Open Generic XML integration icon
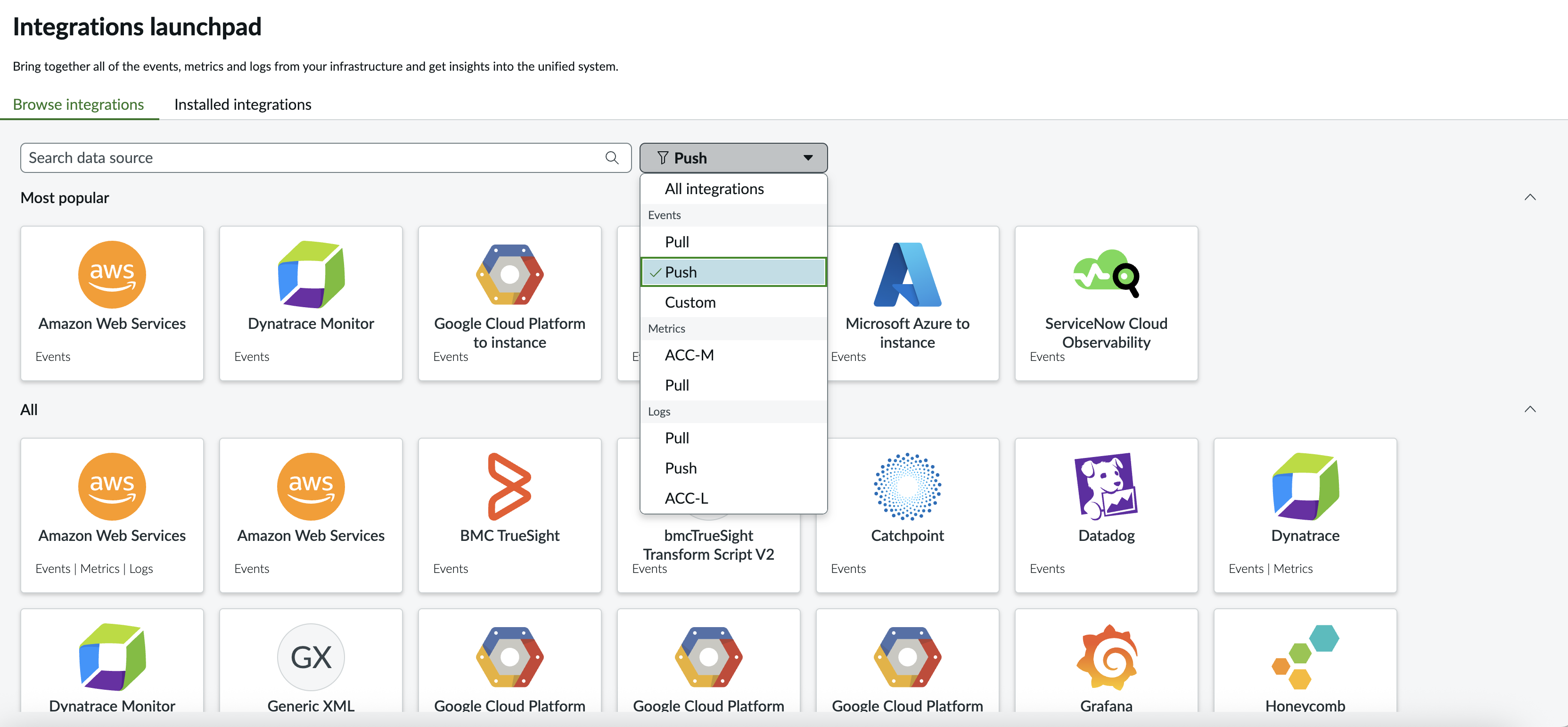Viewport: 1568px width, 727px height. coord(311,657)
